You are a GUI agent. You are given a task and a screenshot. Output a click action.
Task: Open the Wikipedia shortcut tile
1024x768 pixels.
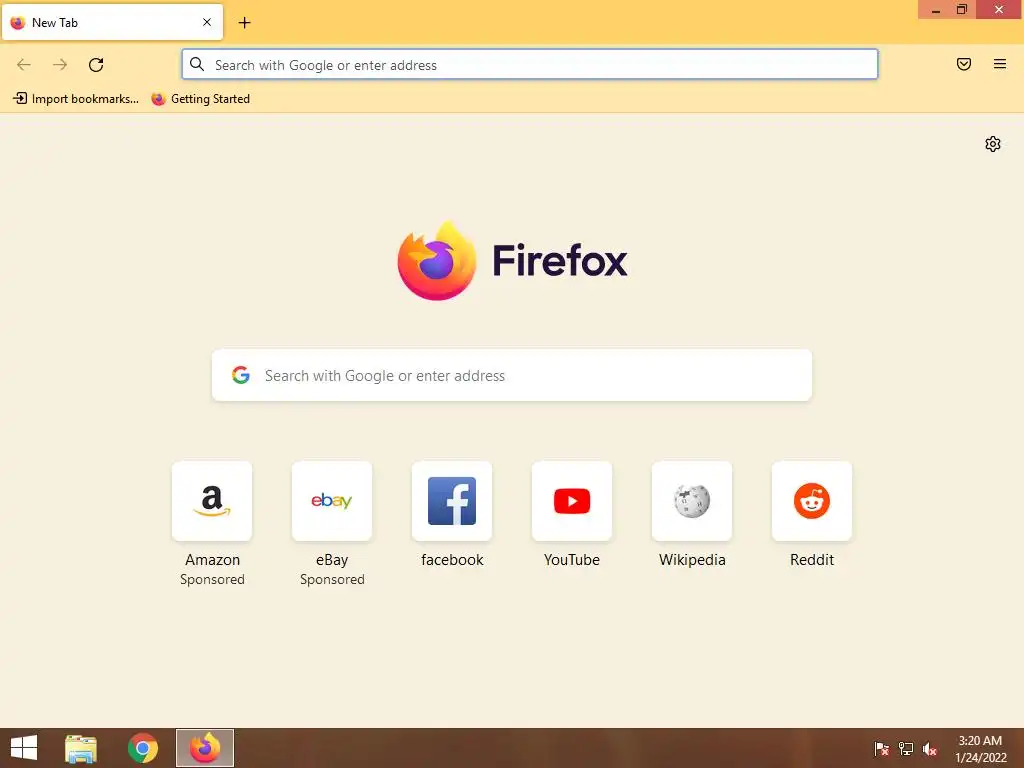[692, 501]
